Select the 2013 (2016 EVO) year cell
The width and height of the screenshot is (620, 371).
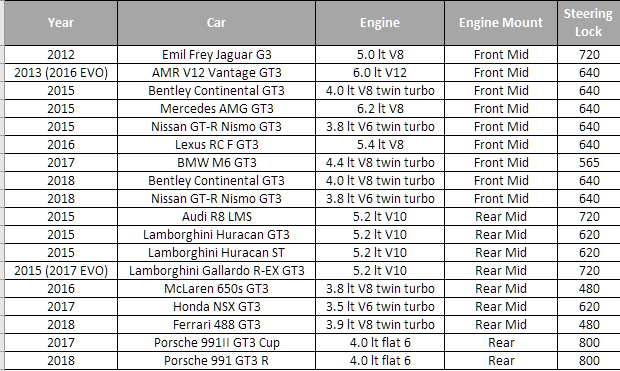[x=61, y=73]
